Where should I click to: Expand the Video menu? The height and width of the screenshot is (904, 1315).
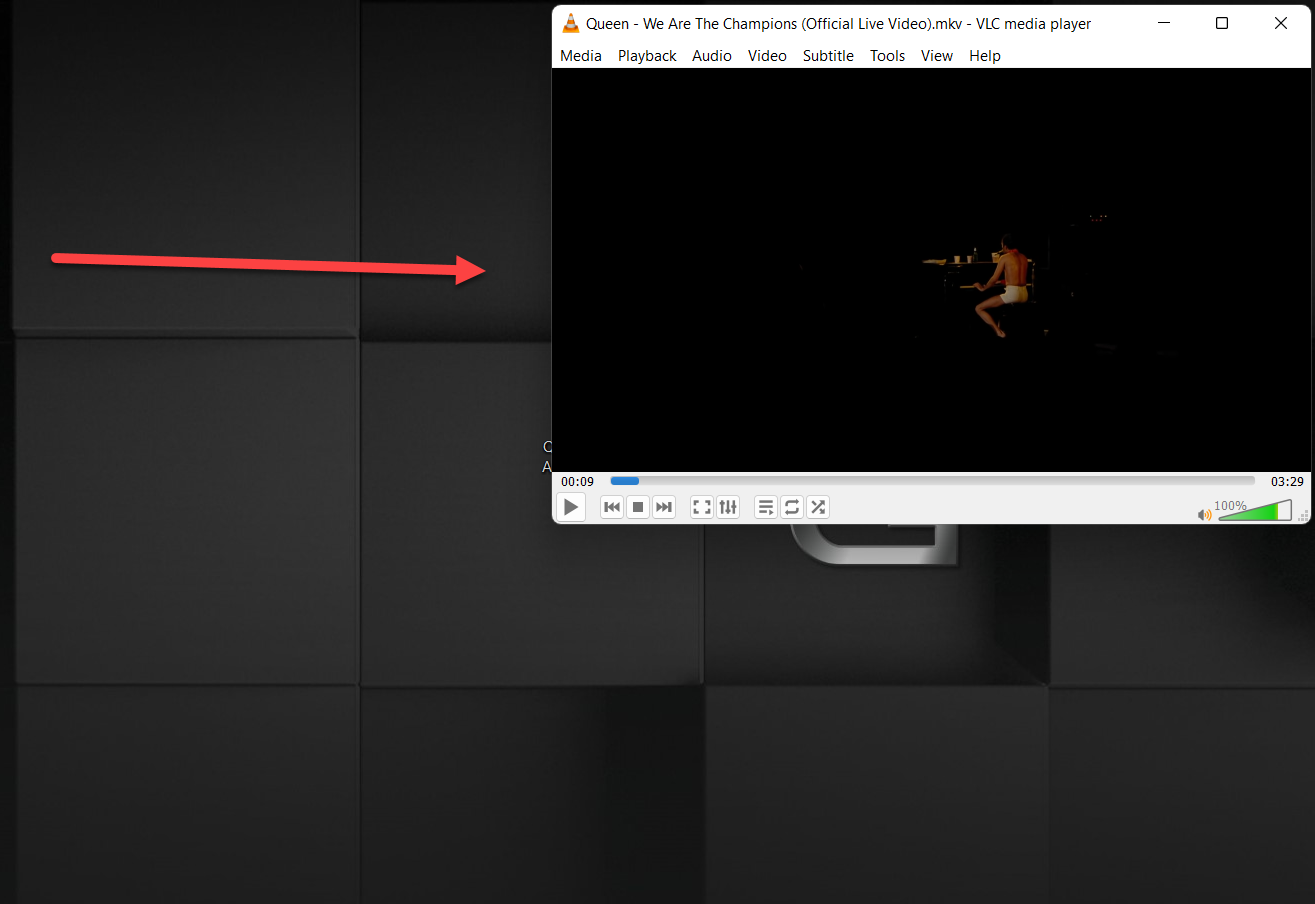click(x=767, y=56)
